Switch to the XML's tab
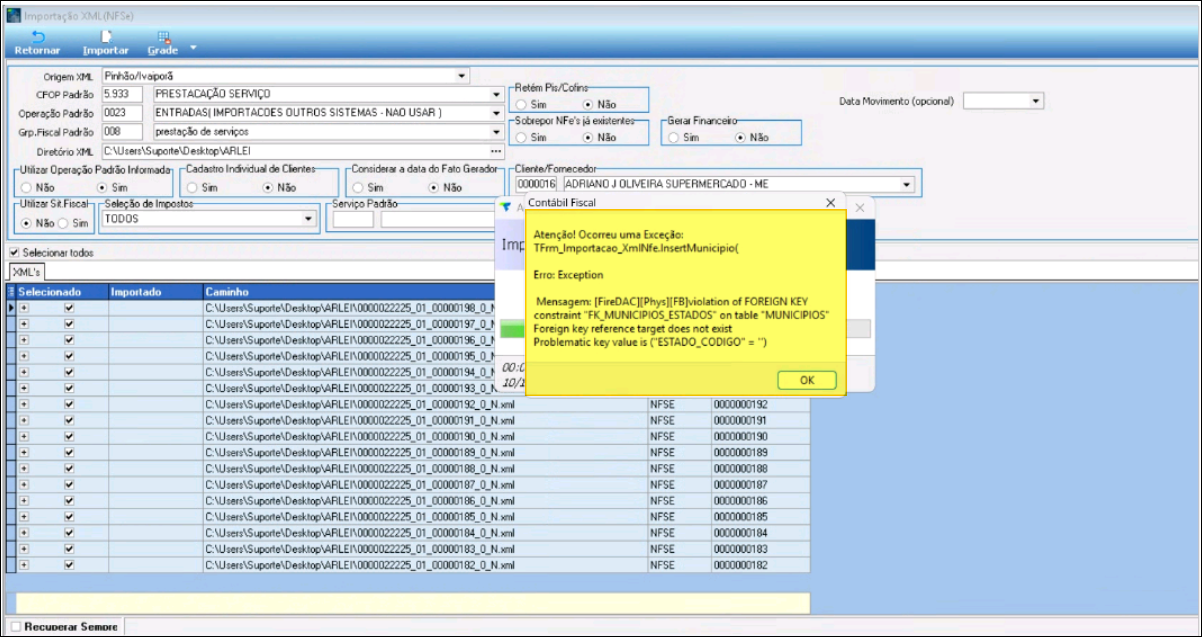This screenshot has height=637, width=1202. [x=26, y=272]
